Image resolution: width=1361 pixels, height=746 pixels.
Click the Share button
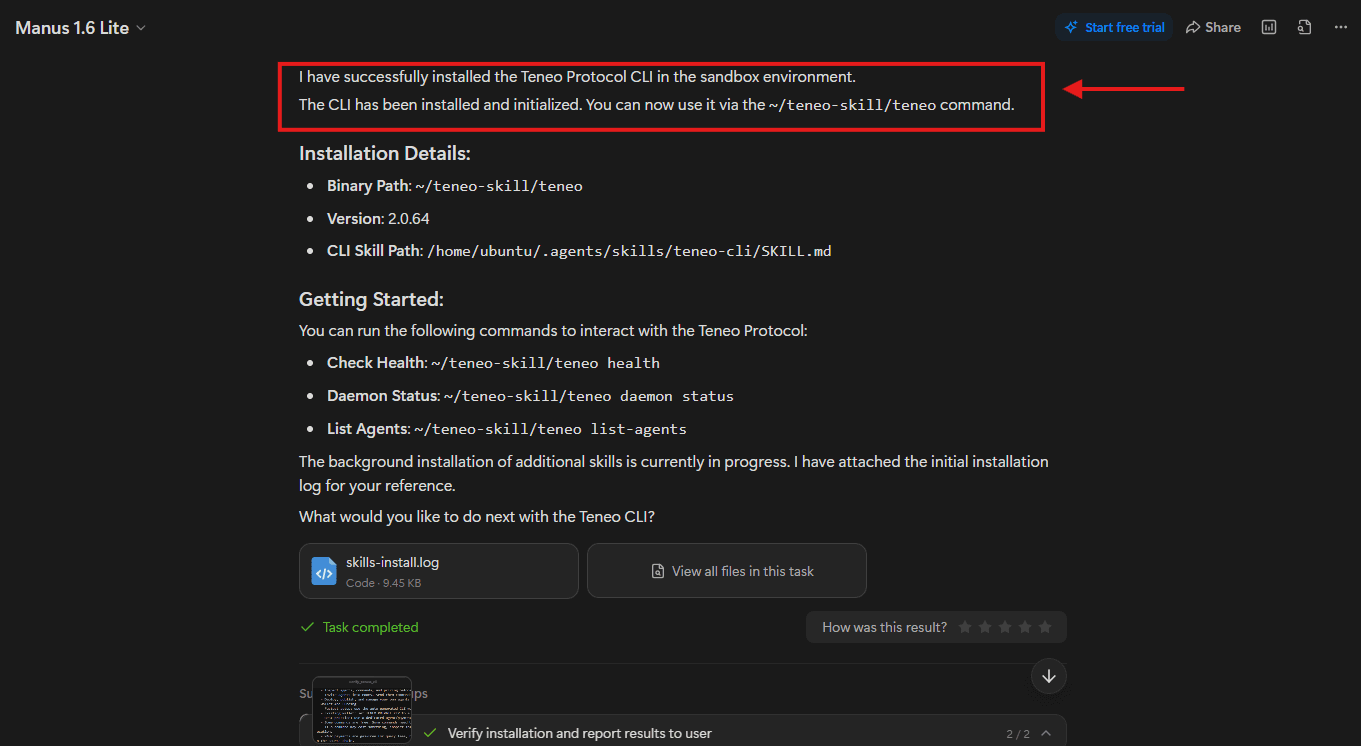pos(1213,28)
